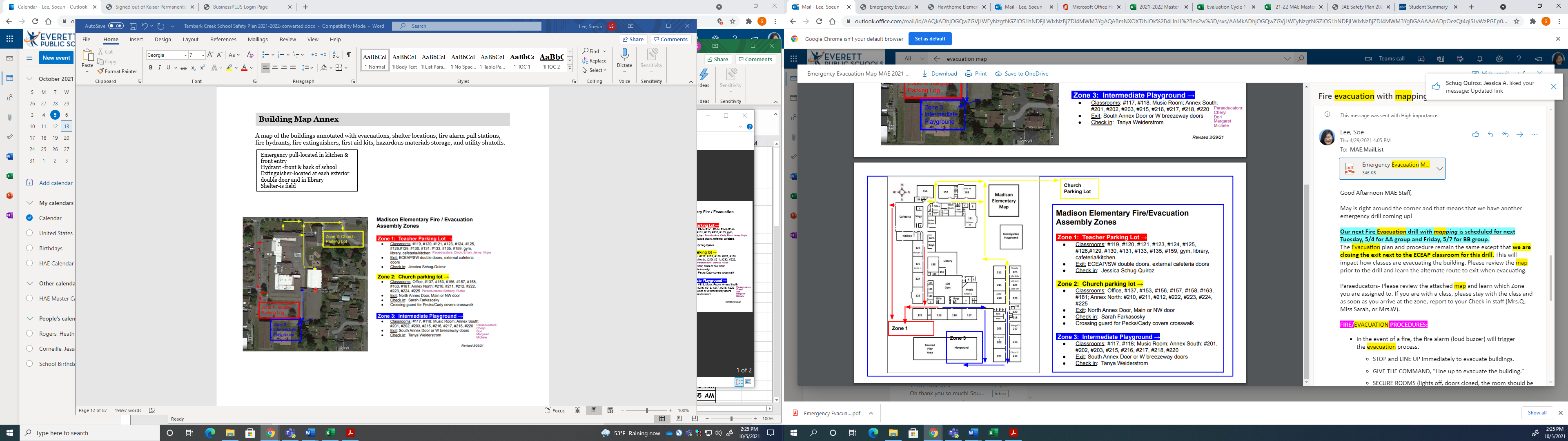
Task: Open Teams call in Outlook header
Action: coord(1385,59)
